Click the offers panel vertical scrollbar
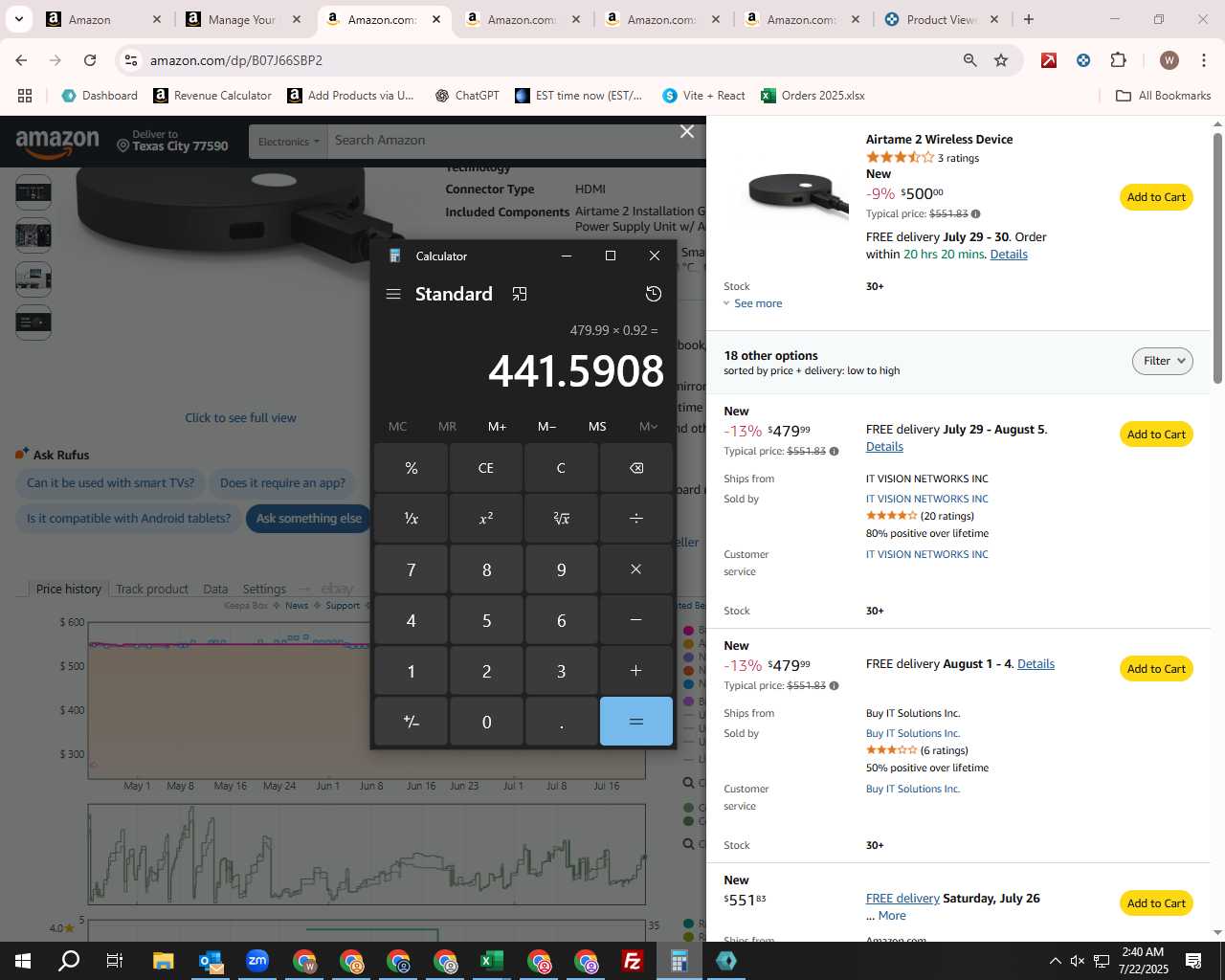This screenshot has height=980, width=1225. point(1217,258)
